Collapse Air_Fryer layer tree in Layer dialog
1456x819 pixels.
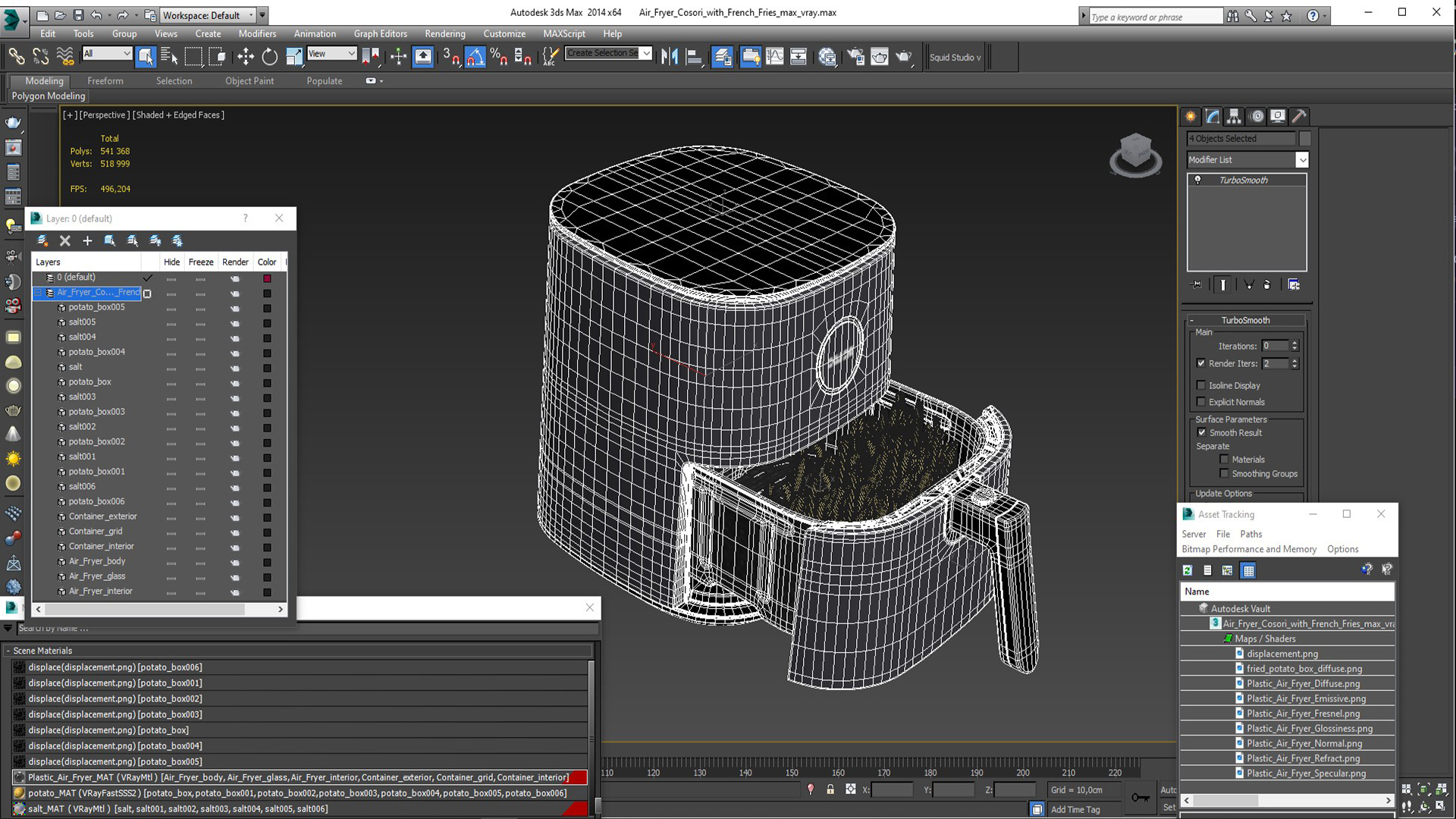[x=39, y=293]
